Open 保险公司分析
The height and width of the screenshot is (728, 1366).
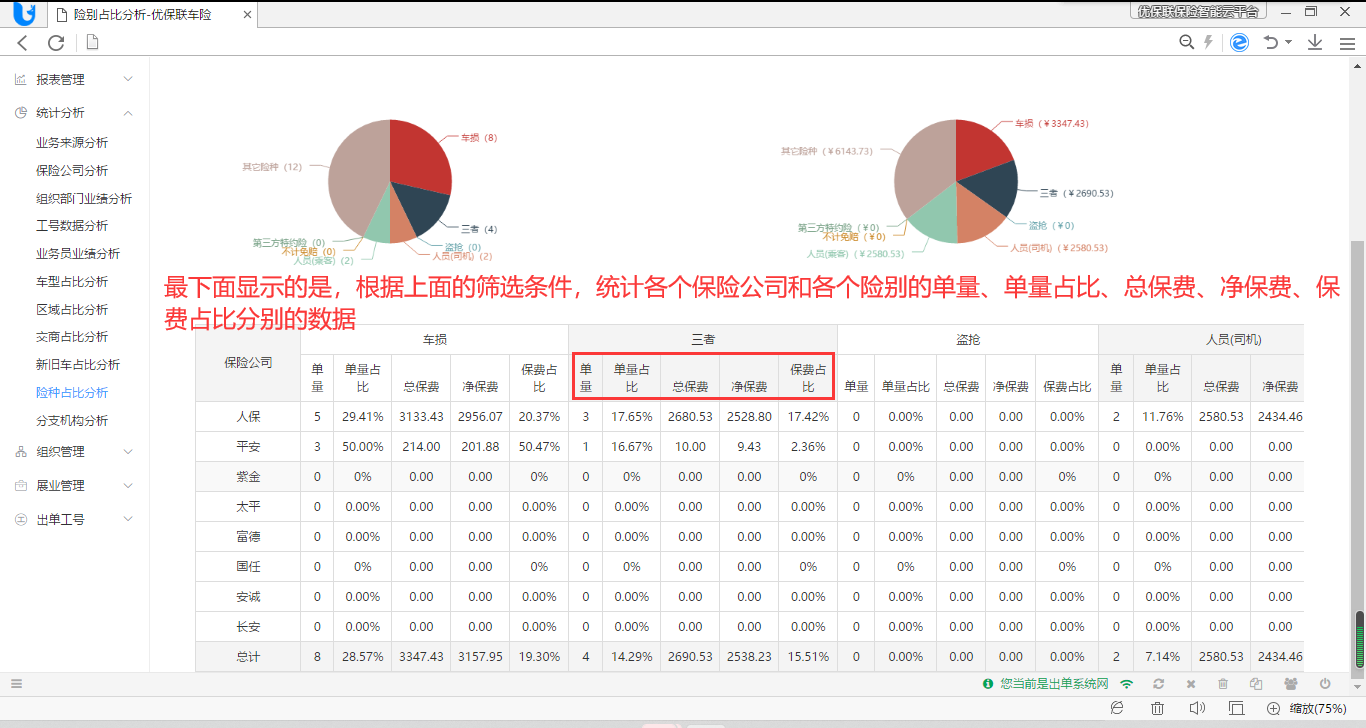tap(72, 171)
